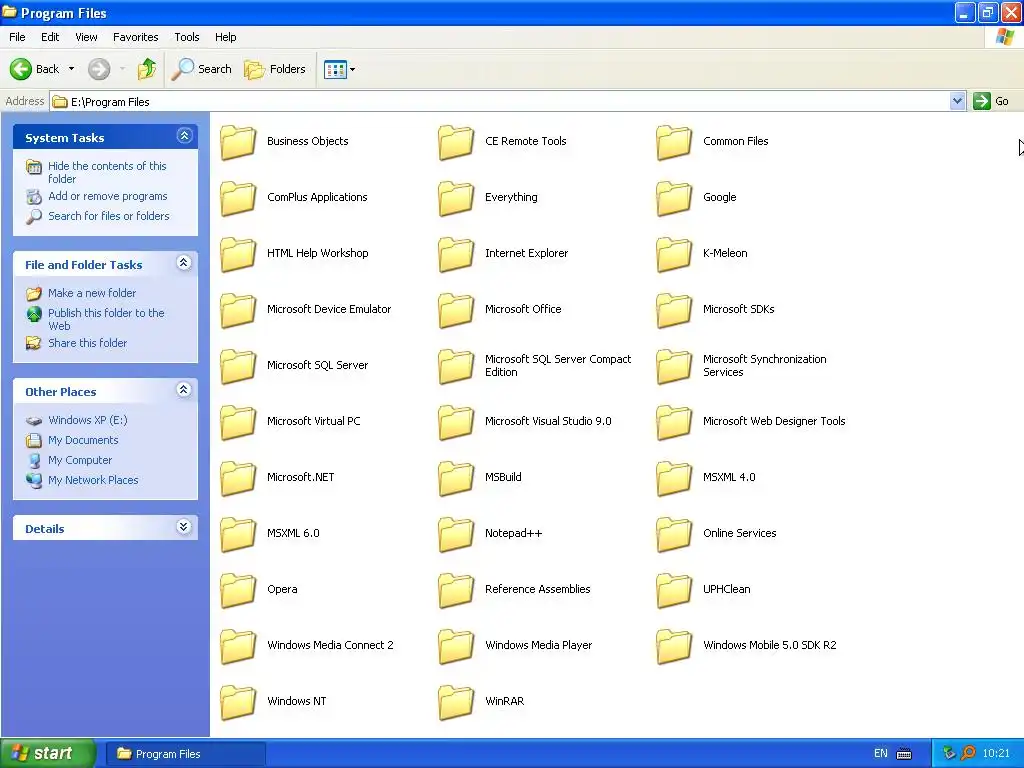Click the MSXML 4.0 folder name

click(729, 477)
